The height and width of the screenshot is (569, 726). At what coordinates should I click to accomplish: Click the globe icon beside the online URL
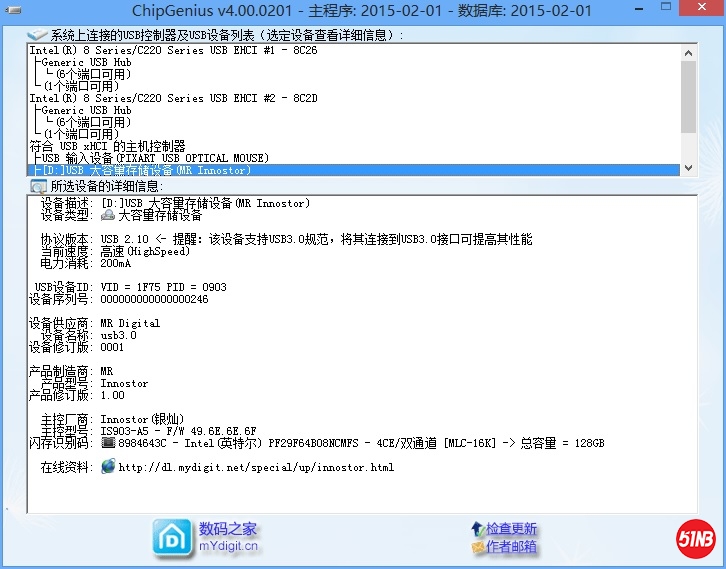coord(108,467)
